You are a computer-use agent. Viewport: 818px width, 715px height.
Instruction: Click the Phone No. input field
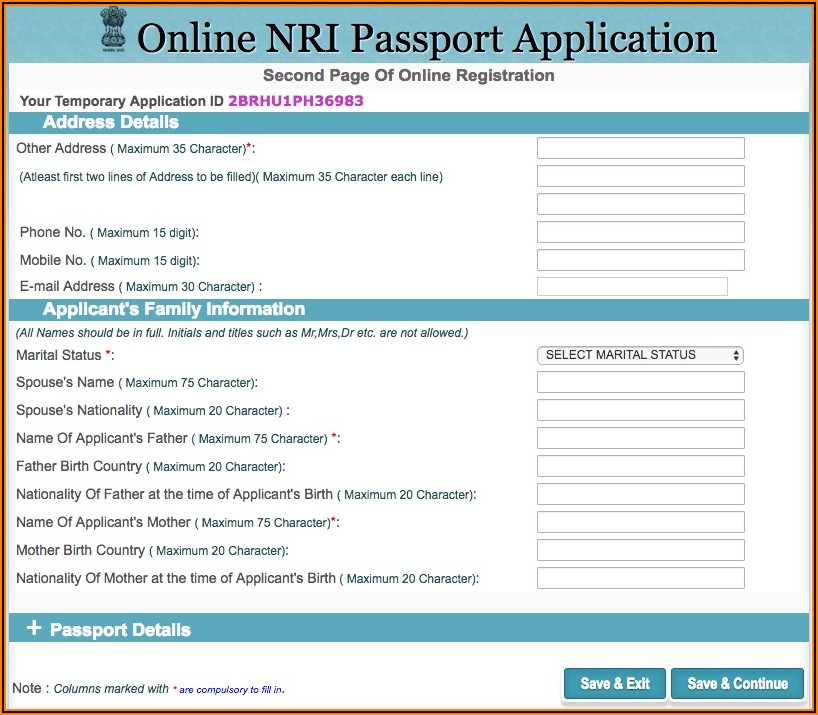[640, 233]
